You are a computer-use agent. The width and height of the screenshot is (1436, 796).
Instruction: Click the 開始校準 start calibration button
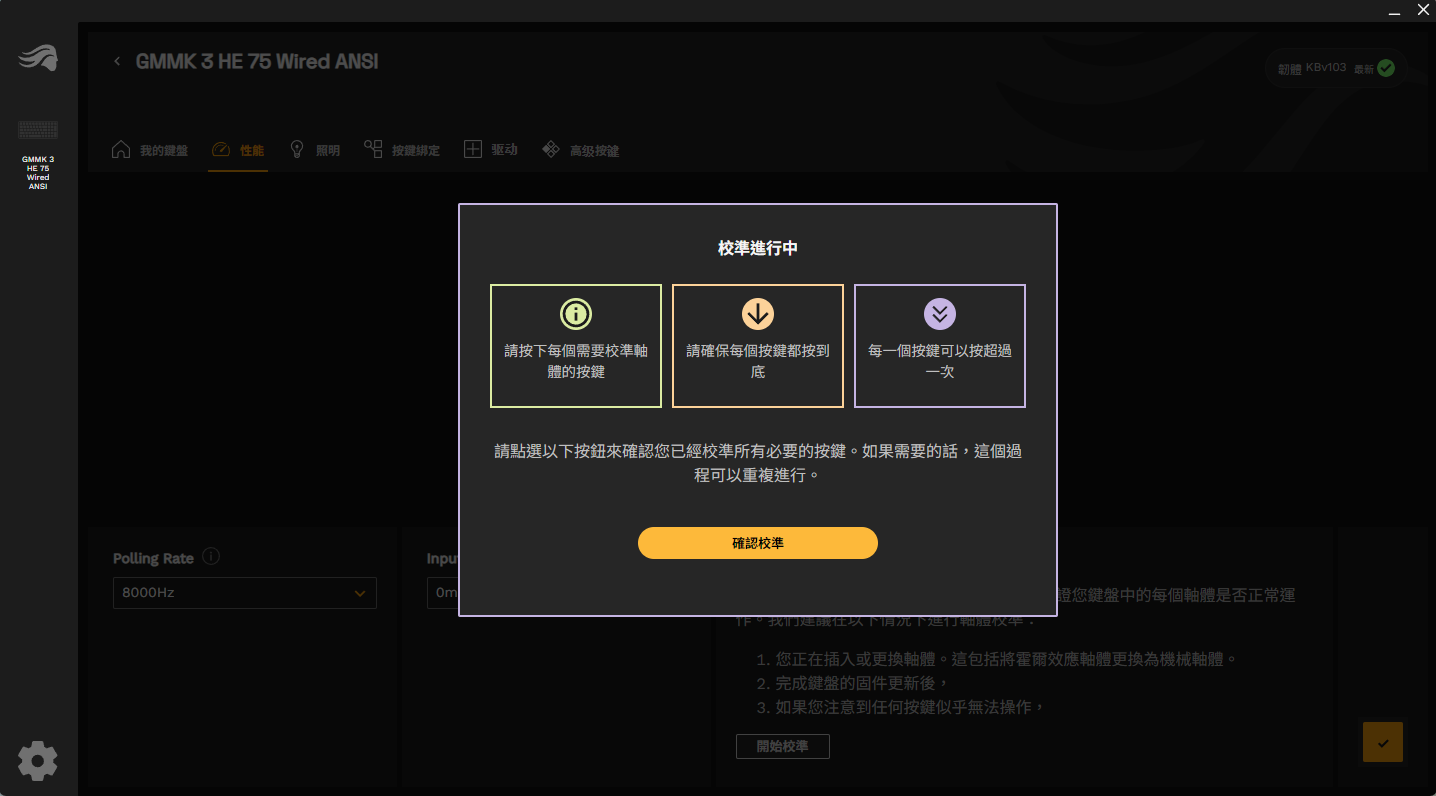point(782,746)
